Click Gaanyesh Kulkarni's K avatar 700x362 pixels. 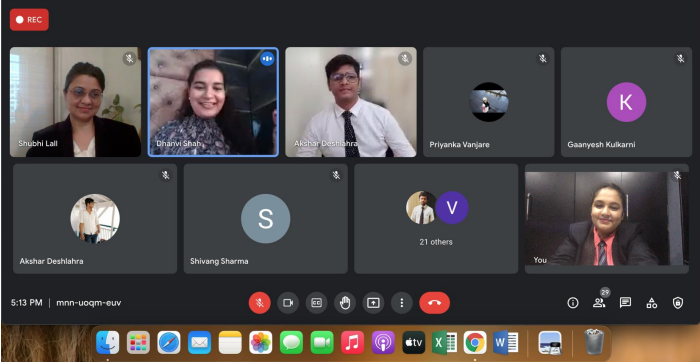point(626,102)
